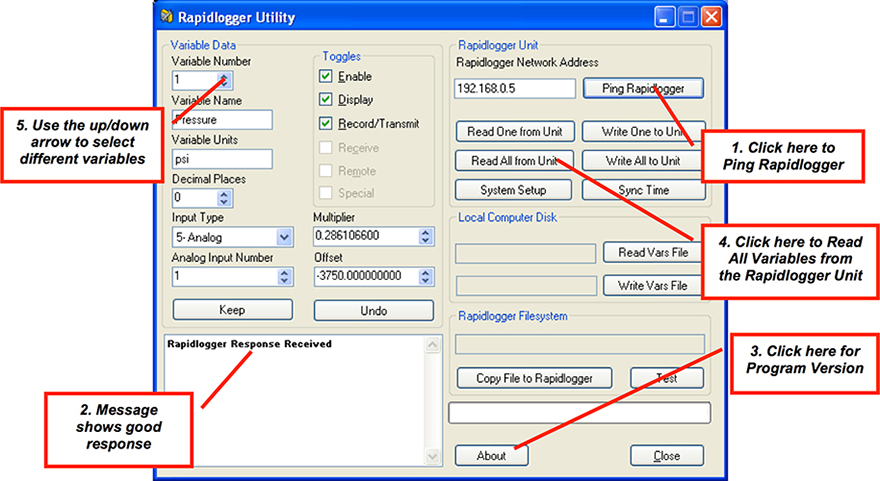The image size is (880, 481).
Task: Click the Sync Time button
Action: pos(643,190)
